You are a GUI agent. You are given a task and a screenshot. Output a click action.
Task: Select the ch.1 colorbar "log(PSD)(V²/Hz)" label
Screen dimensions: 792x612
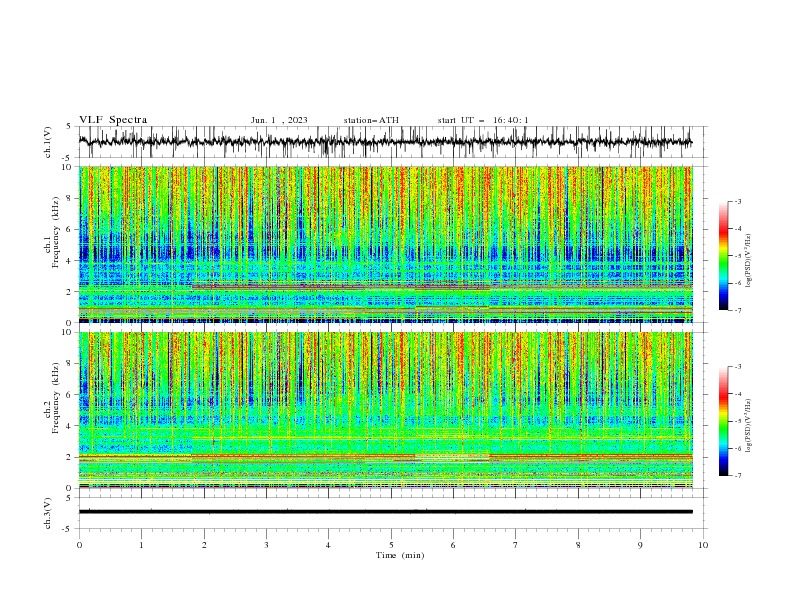click(x=748, y=261)
